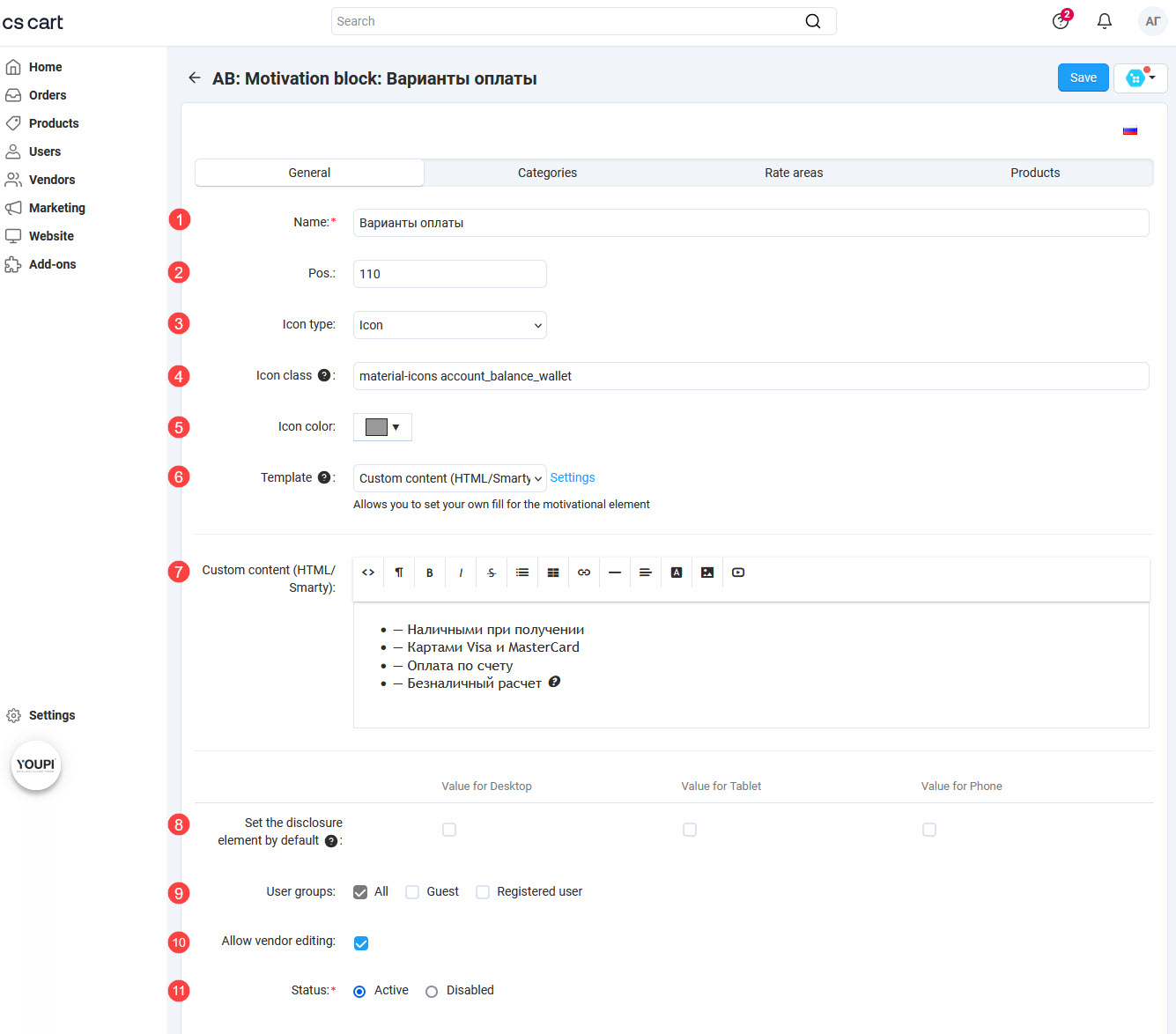
Task: Apply italic formatting in content editor
Action: tap(461, 572)
